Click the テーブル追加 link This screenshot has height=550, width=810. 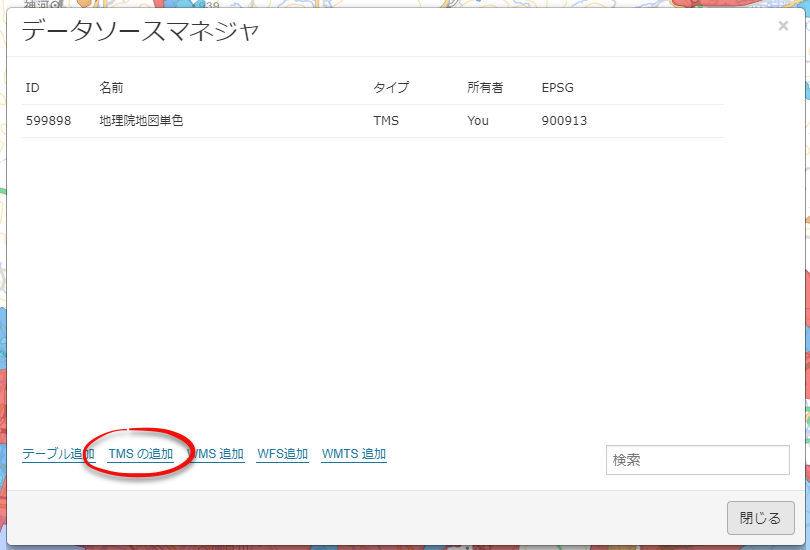point(58,454)
